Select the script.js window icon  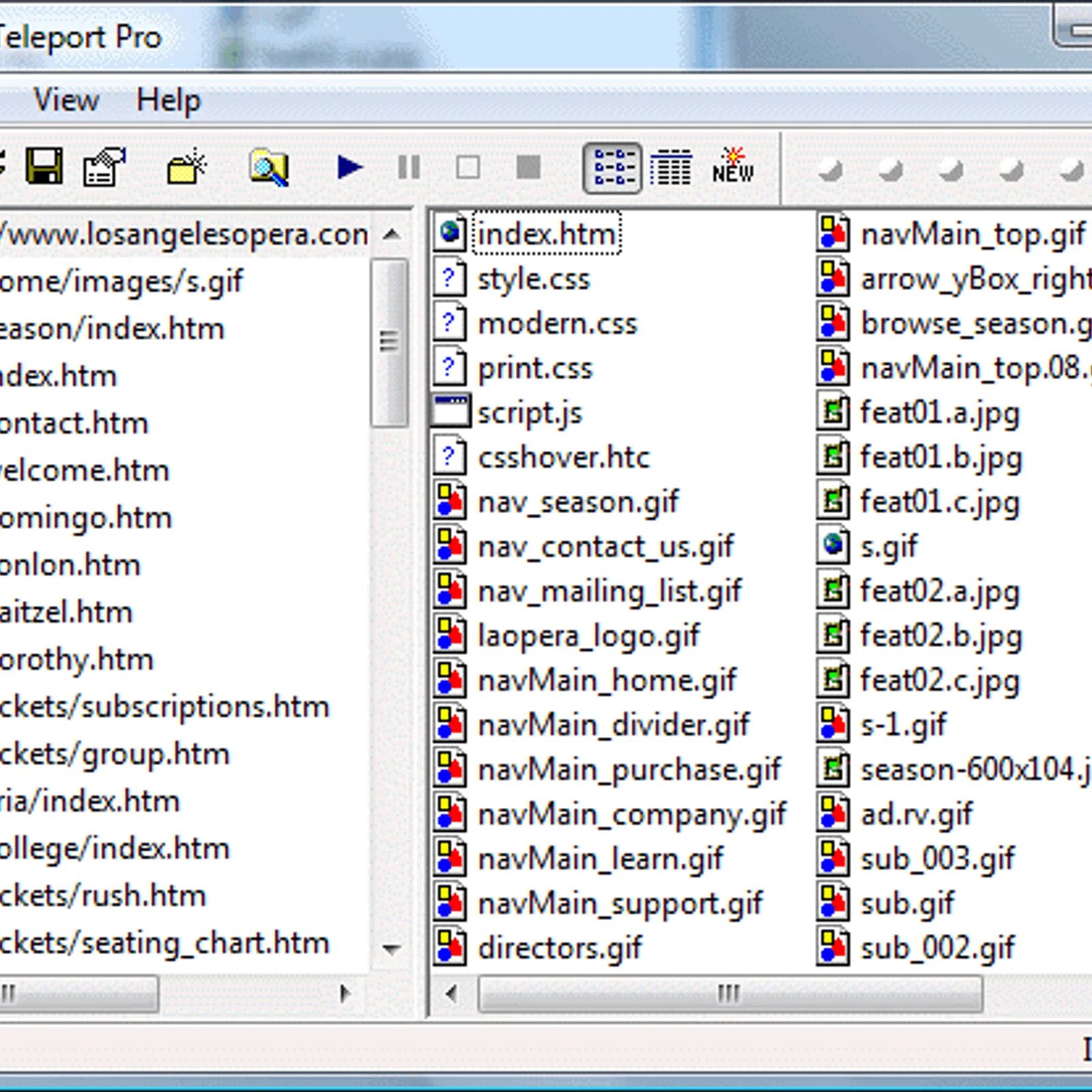pyautogui.click(x=450, y=412)
